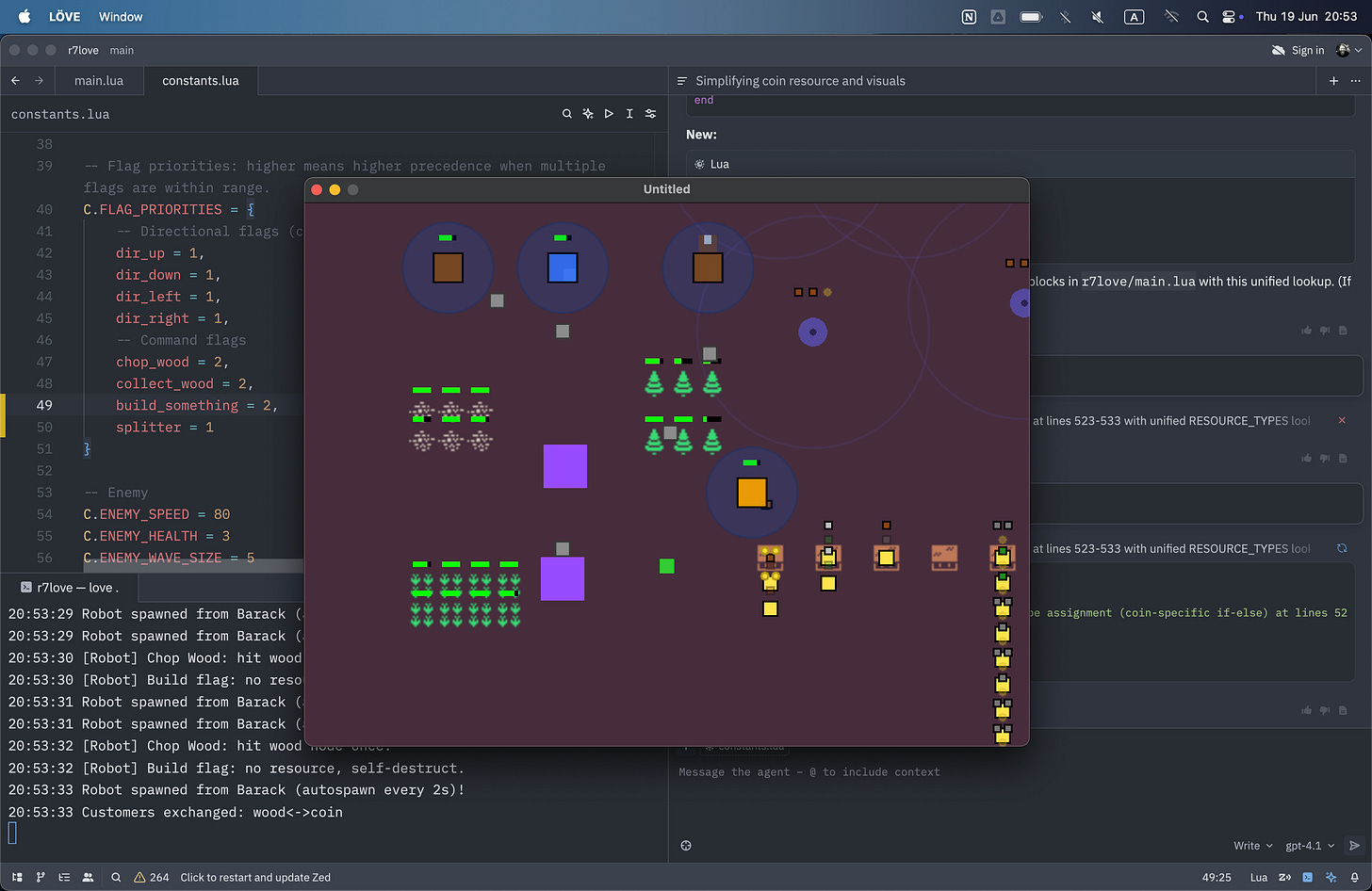Open the gpt-4.1 model selector
Image resolution: width=1372 pixels, height=891 pixels.
pos(1310,846)
